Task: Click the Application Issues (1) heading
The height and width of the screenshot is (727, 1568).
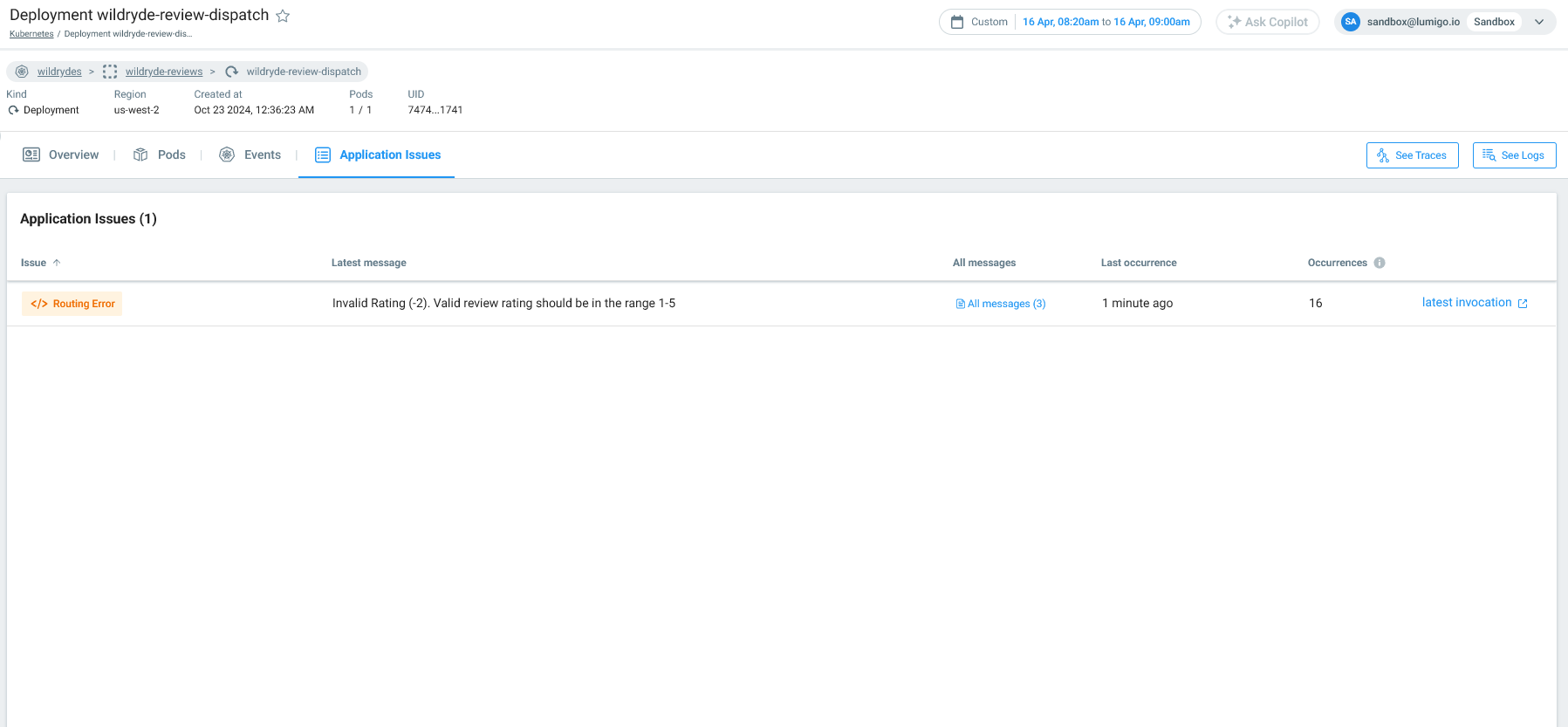Action: pyautogui.click(x=88, y=218)
